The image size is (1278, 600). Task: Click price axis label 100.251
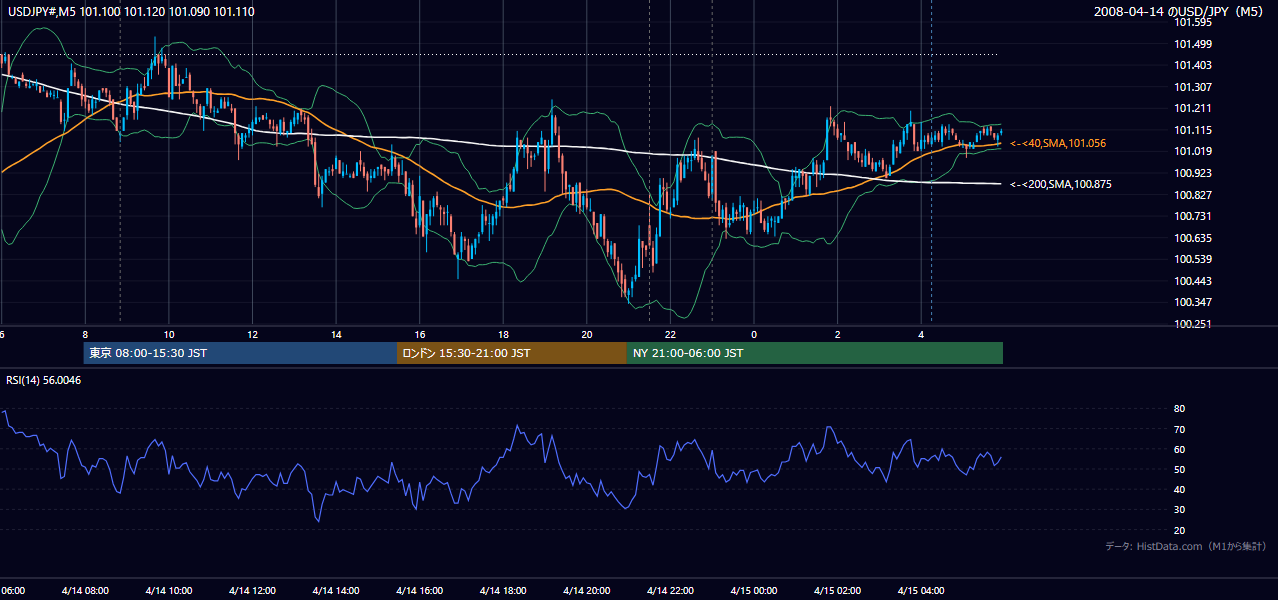coord(1192,324)
